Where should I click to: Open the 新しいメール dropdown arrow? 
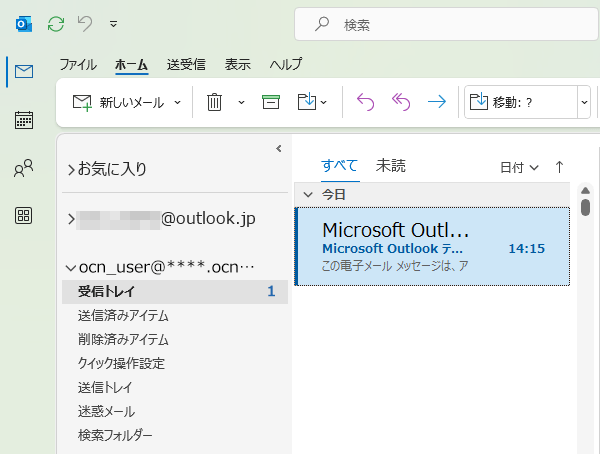pyautogui.click(x=178, y=101)
